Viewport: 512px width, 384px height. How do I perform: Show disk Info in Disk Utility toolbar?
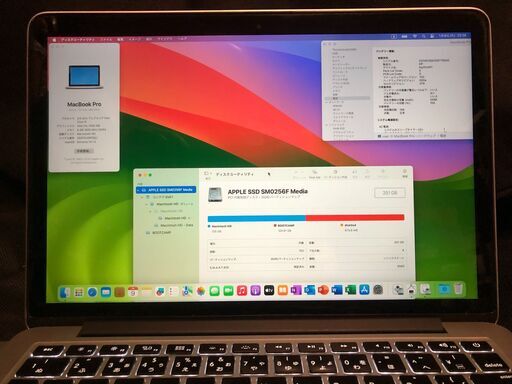(405, 174)
